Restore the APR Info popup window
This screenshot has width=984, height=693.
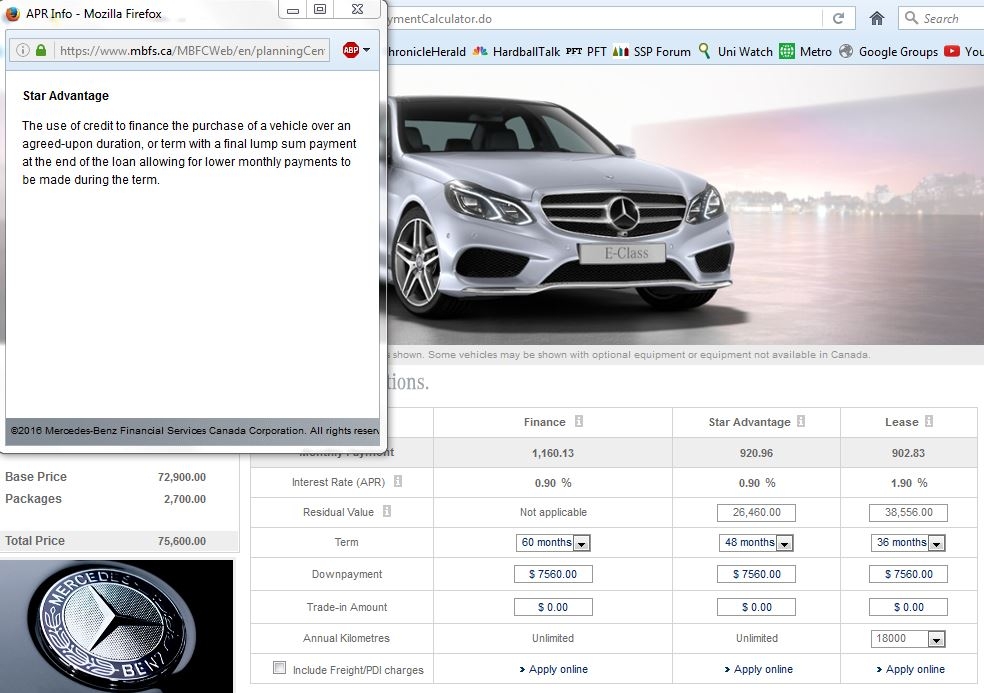319,9
